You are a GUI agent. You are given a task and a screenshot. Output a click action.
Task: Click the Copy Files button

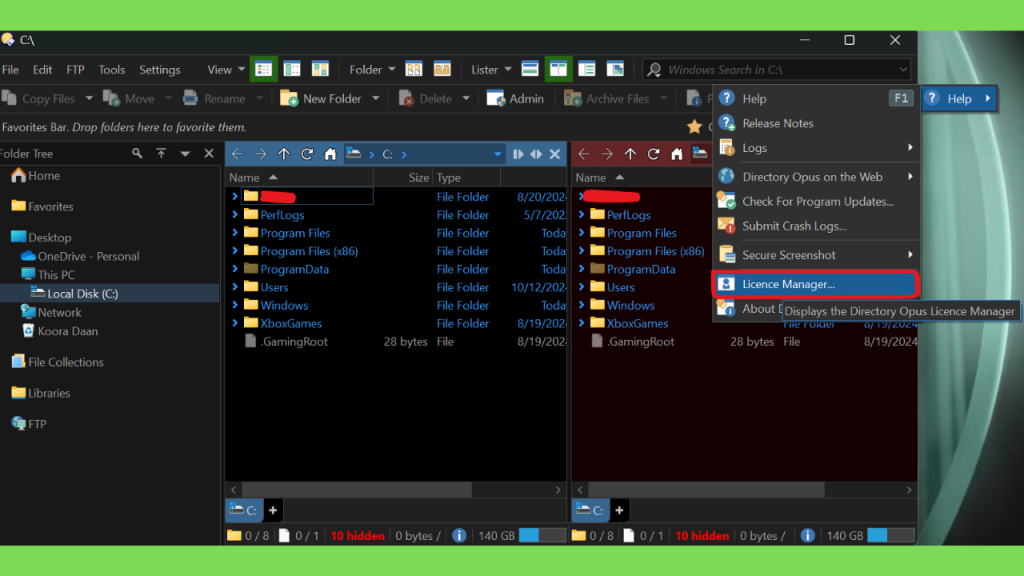[39, 99]
